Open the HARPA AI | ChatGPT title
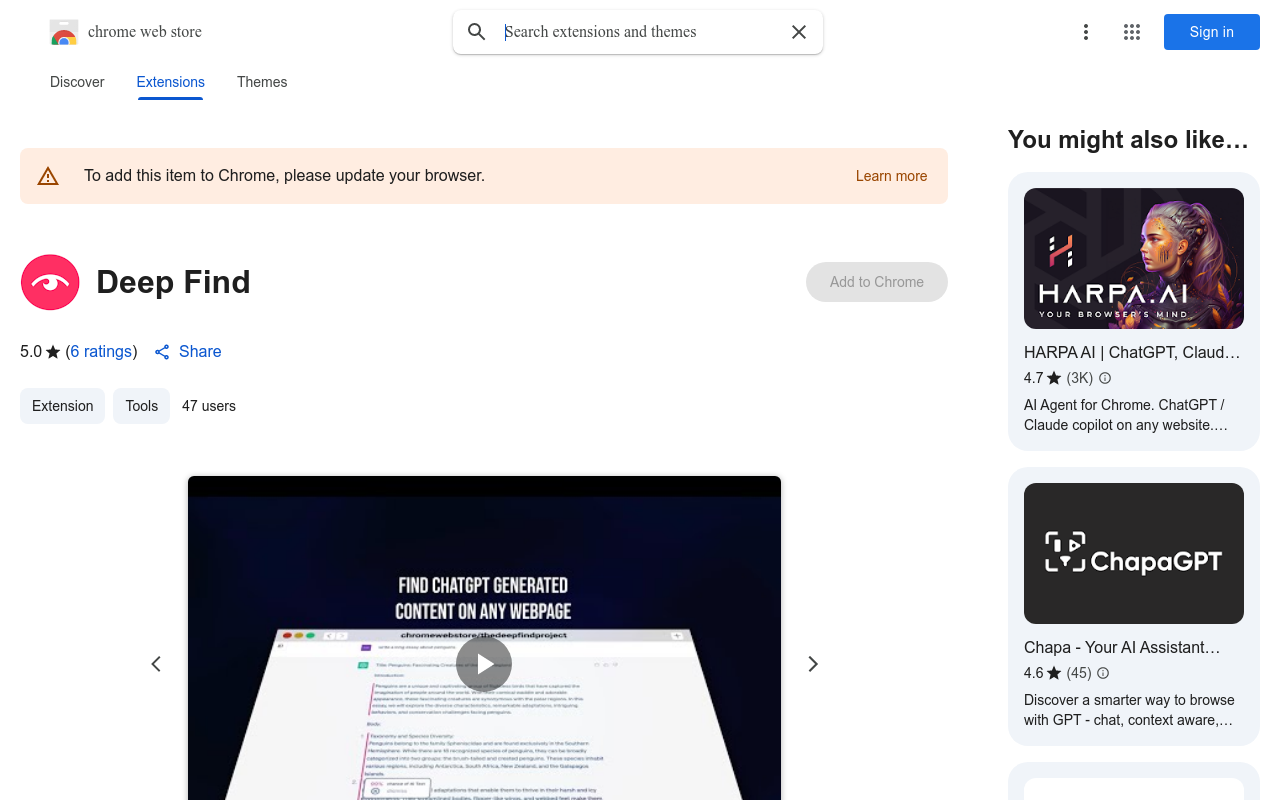 coord(1132,352)
